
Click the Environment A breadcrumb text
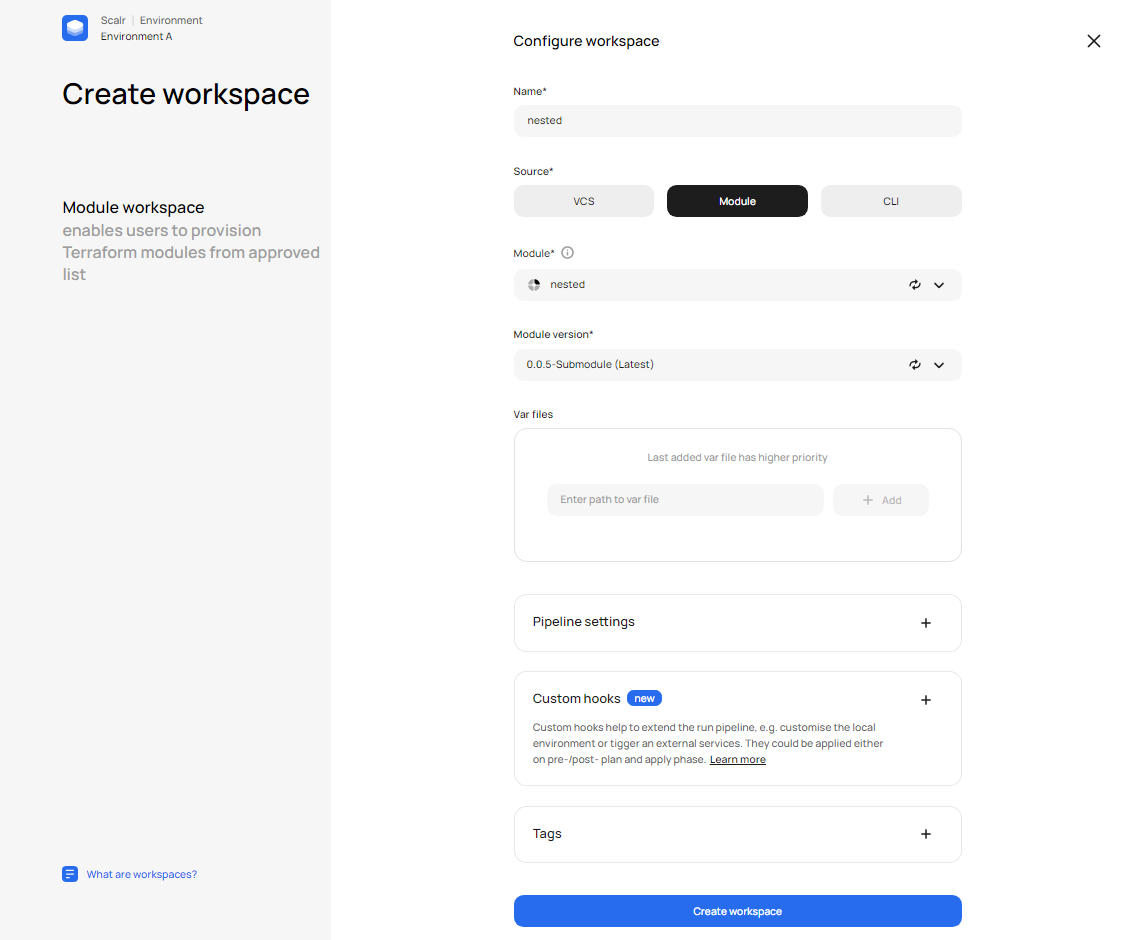[x=136, y=36]
